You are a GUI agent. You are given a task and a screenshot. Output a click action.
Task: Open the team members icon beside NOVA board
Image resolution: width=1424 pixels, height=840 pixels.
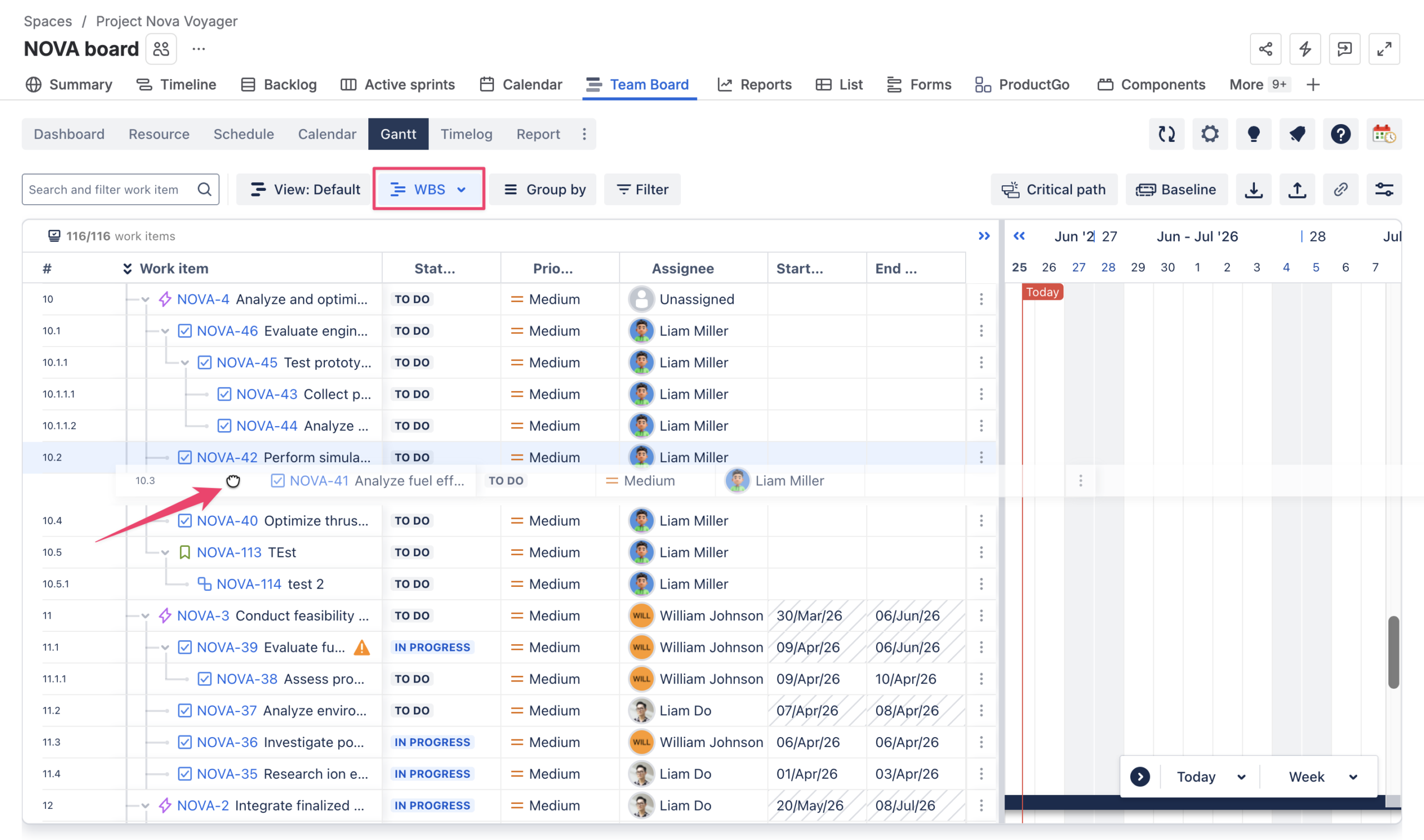tap(161, 49)
